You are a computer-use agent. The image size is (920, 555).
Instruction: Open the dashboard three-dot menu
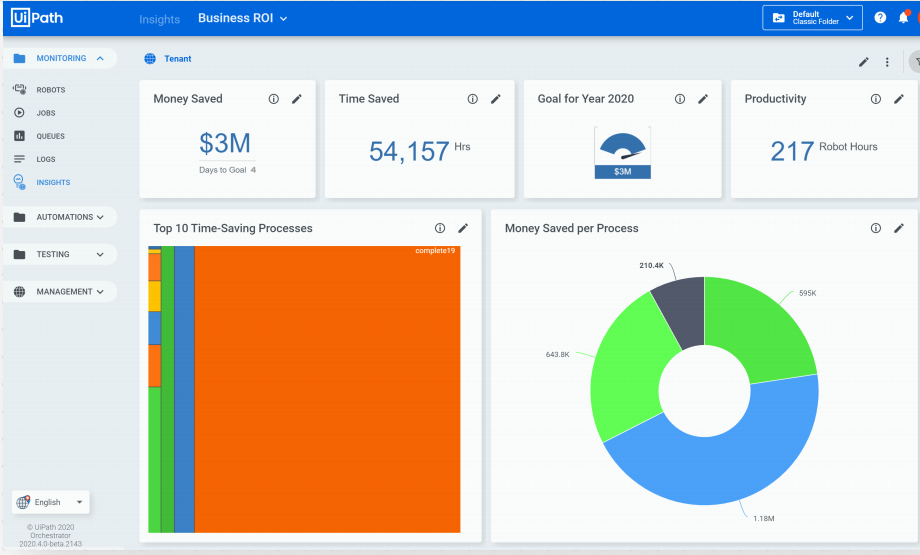(887, 62)
